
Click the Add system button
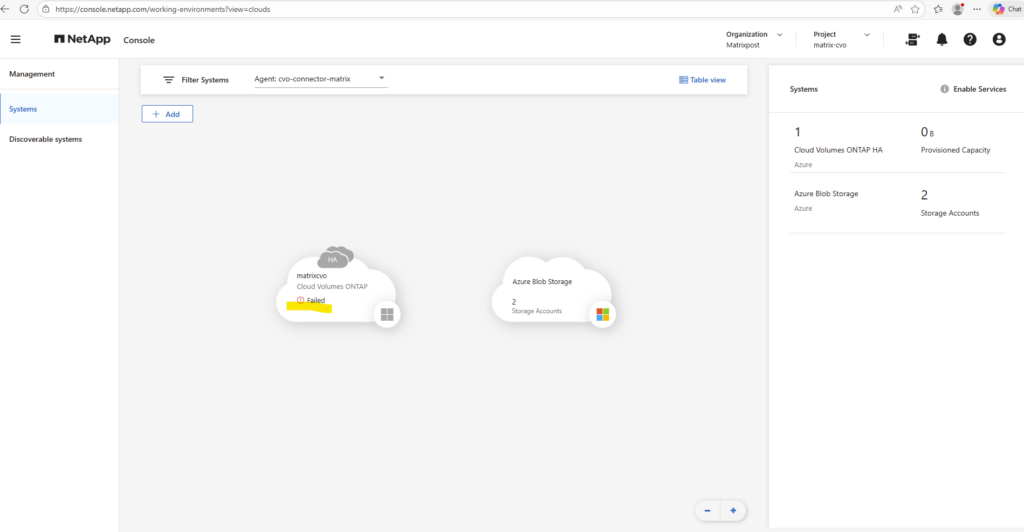click(x=166, y=114)
